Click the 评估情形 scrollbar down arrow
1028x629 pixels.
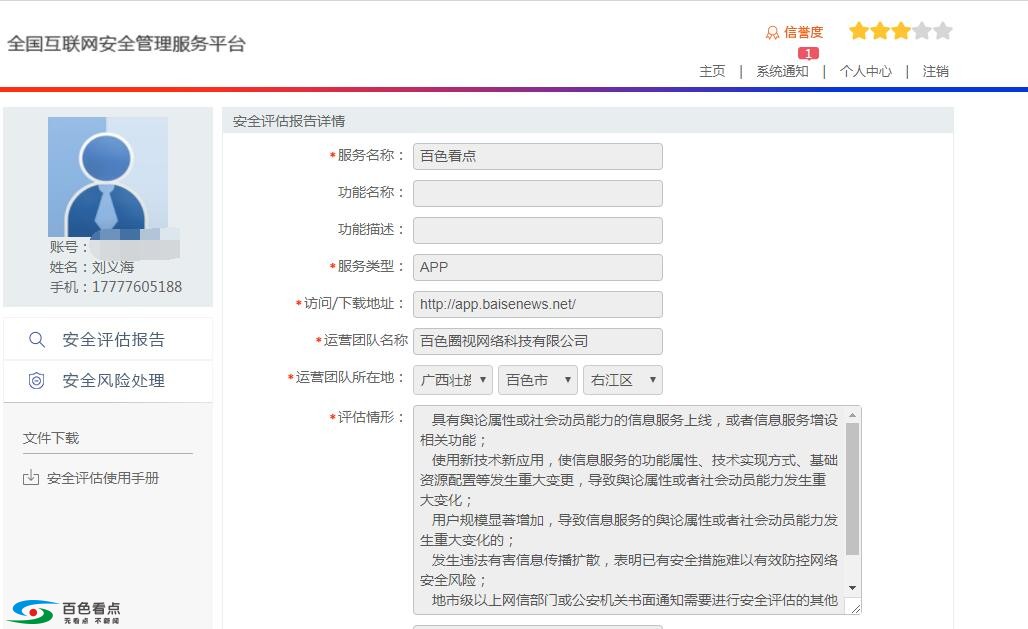pos(852,588)
